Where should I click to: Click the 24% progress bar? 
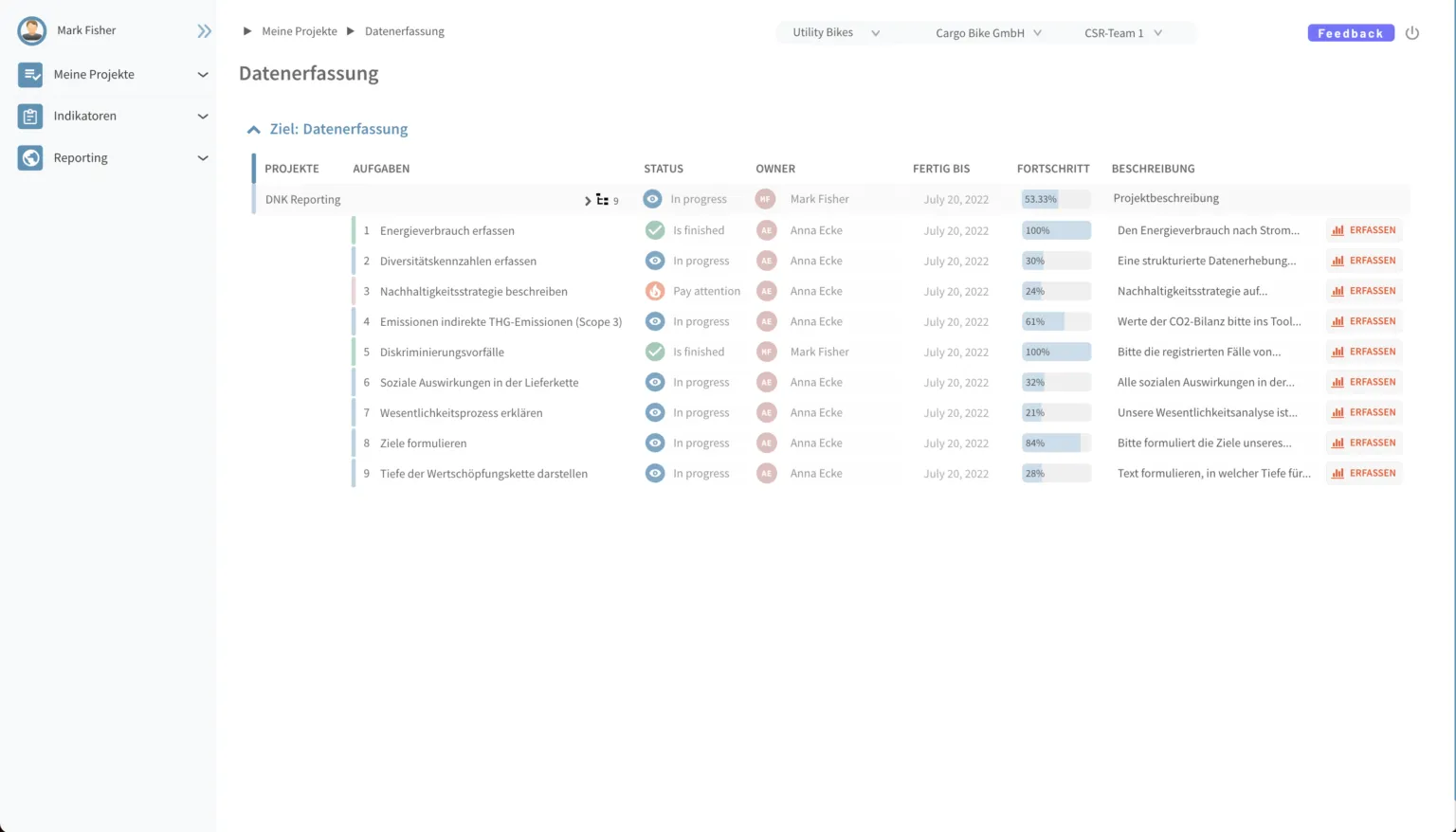(x=1056, y=291)
